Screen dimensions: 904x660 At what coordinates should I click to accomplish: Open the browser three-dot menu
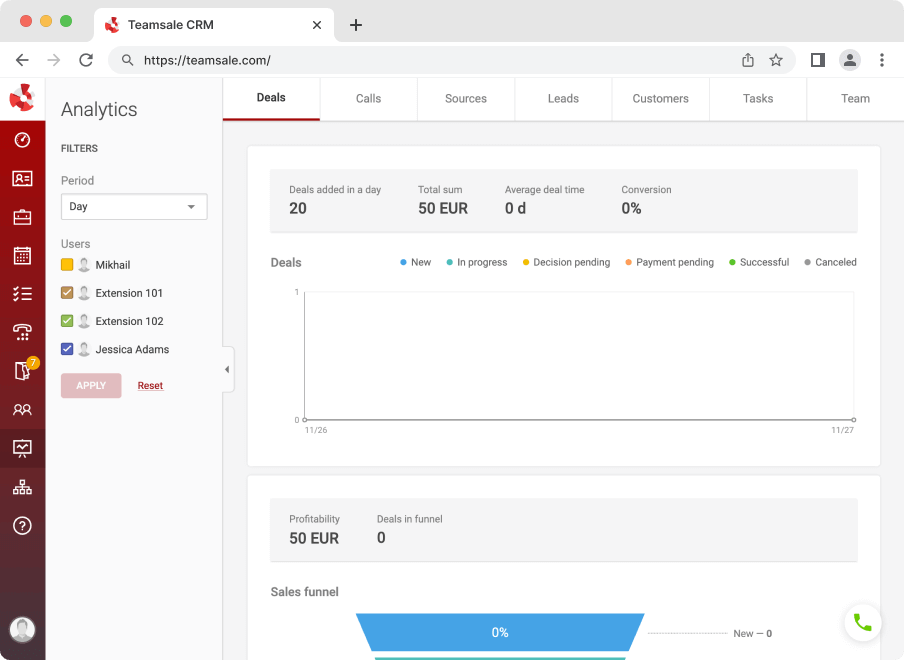tap(882, 60)
